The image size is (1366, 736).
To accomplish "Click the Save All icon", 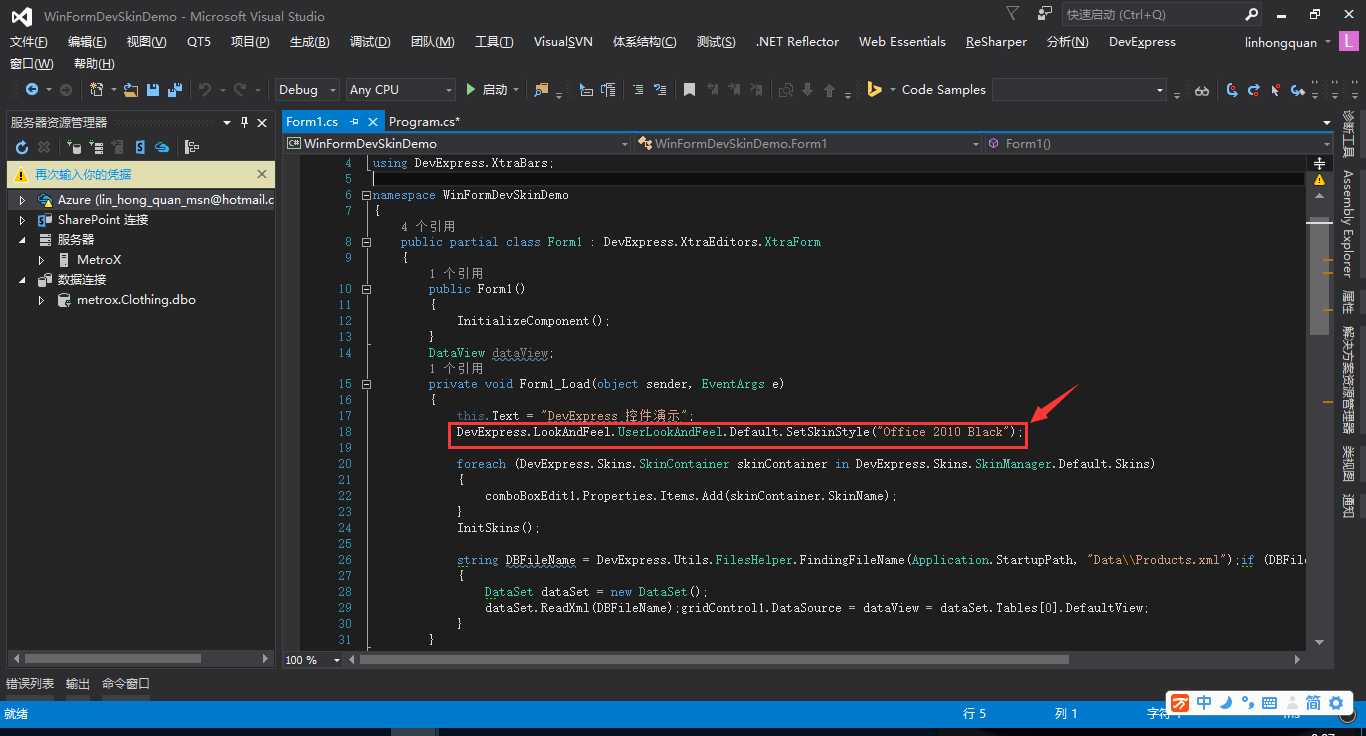I will [175, 90].
